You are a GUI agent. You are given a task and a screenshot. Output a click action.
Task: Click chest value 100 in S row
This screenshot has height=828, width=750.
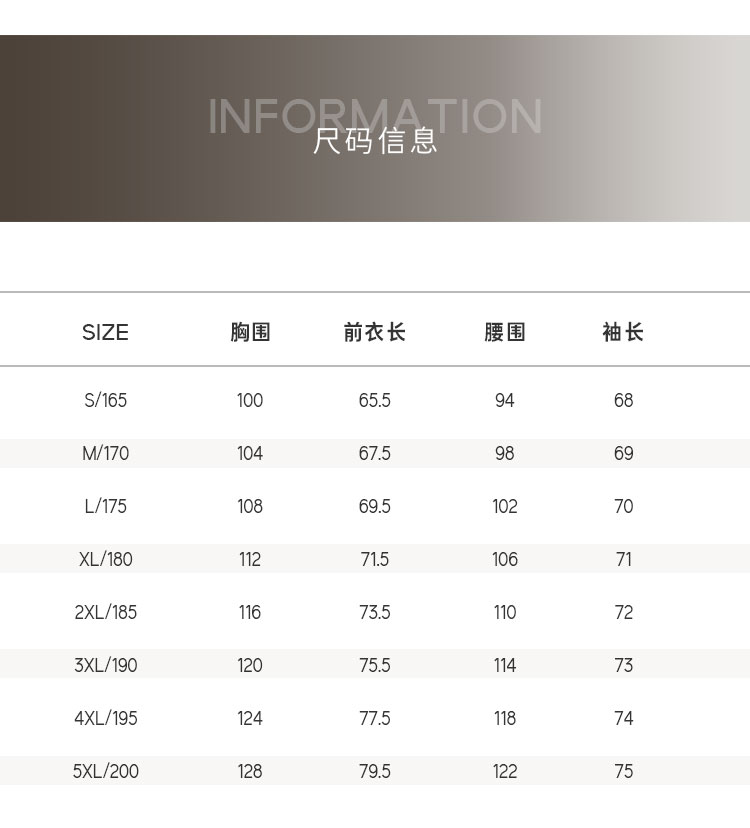coord(250,401)
